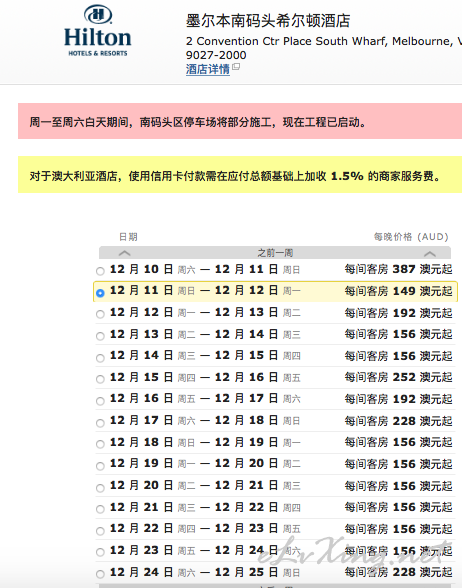Pick the 12月24日 to 12月25日 radio
The height and width of the screenshot is (588, 462).
pyautogui.click(x=100, y=574)
